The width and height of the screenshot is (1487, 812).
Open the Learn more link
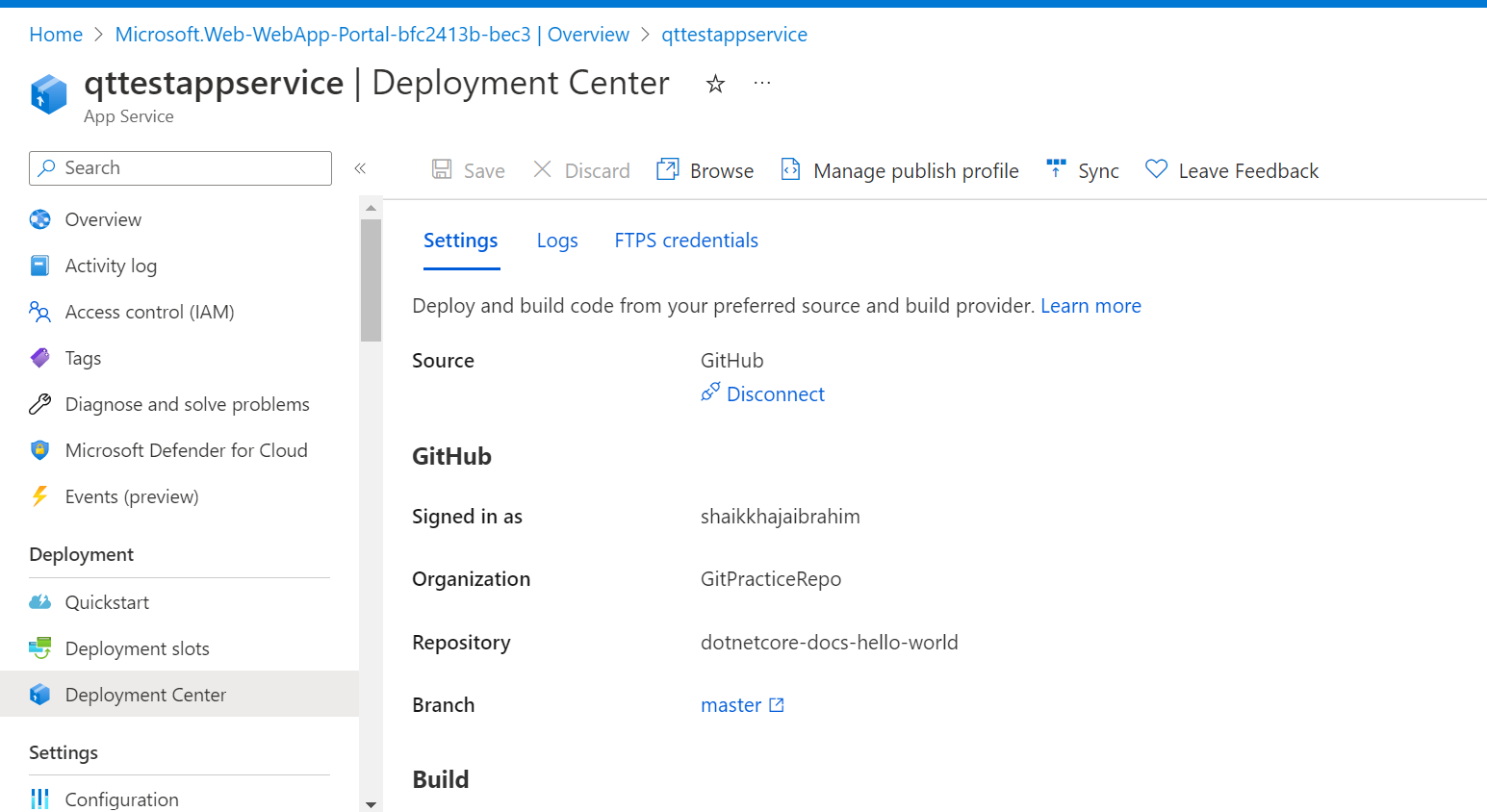1090,306
